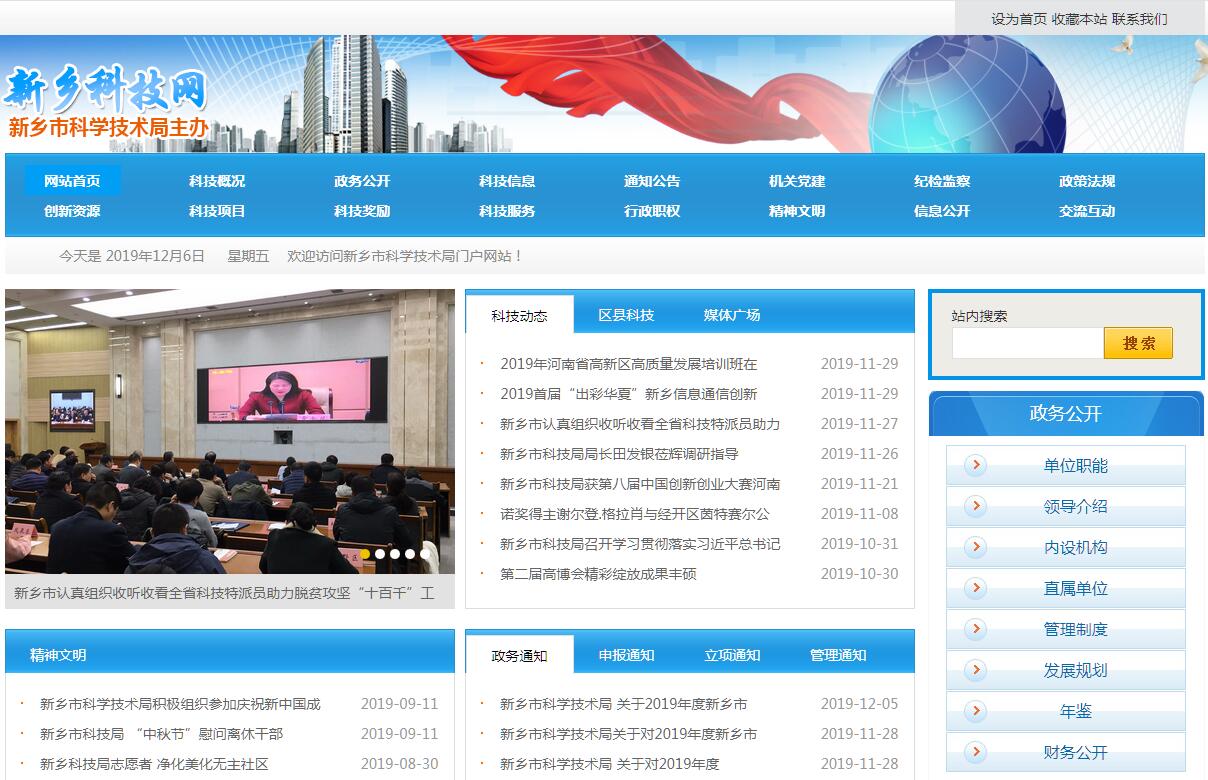This screenshot has width=1208, height=780.
Task: Select the third slideshow indicator dot
Action: click(395, 554)
